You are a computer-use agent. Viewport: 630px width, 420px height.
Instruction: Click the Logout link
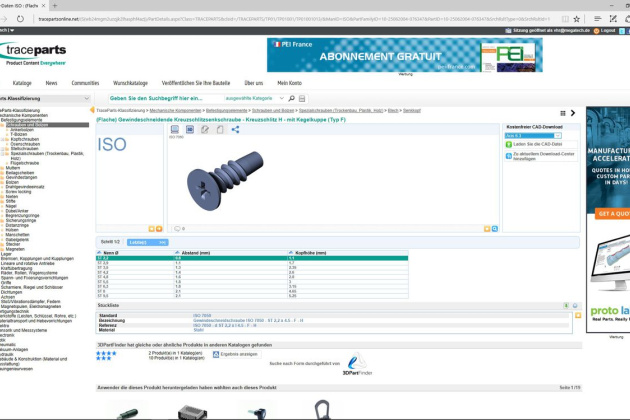click(607, 31)
